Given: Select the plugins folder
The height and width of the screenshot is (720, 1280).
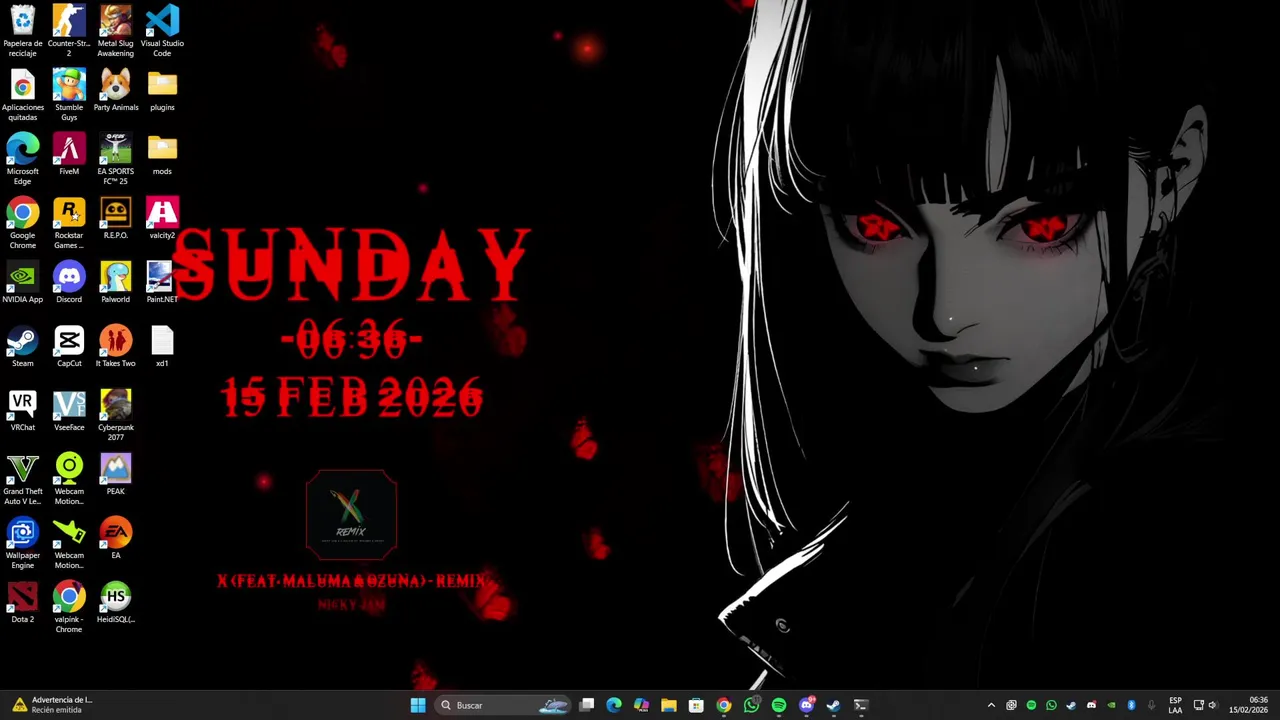Looking at the screenshot, I should (x=162, y=90).
